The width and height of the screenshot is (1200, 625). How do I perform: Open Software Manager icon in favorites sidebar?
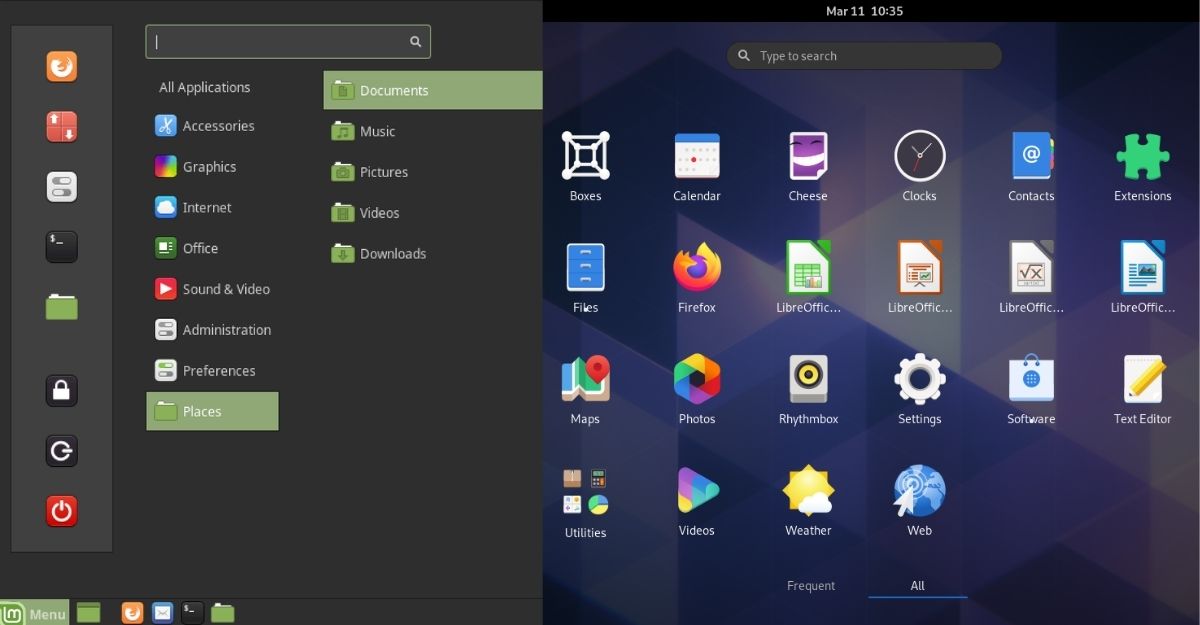[62, 127]
